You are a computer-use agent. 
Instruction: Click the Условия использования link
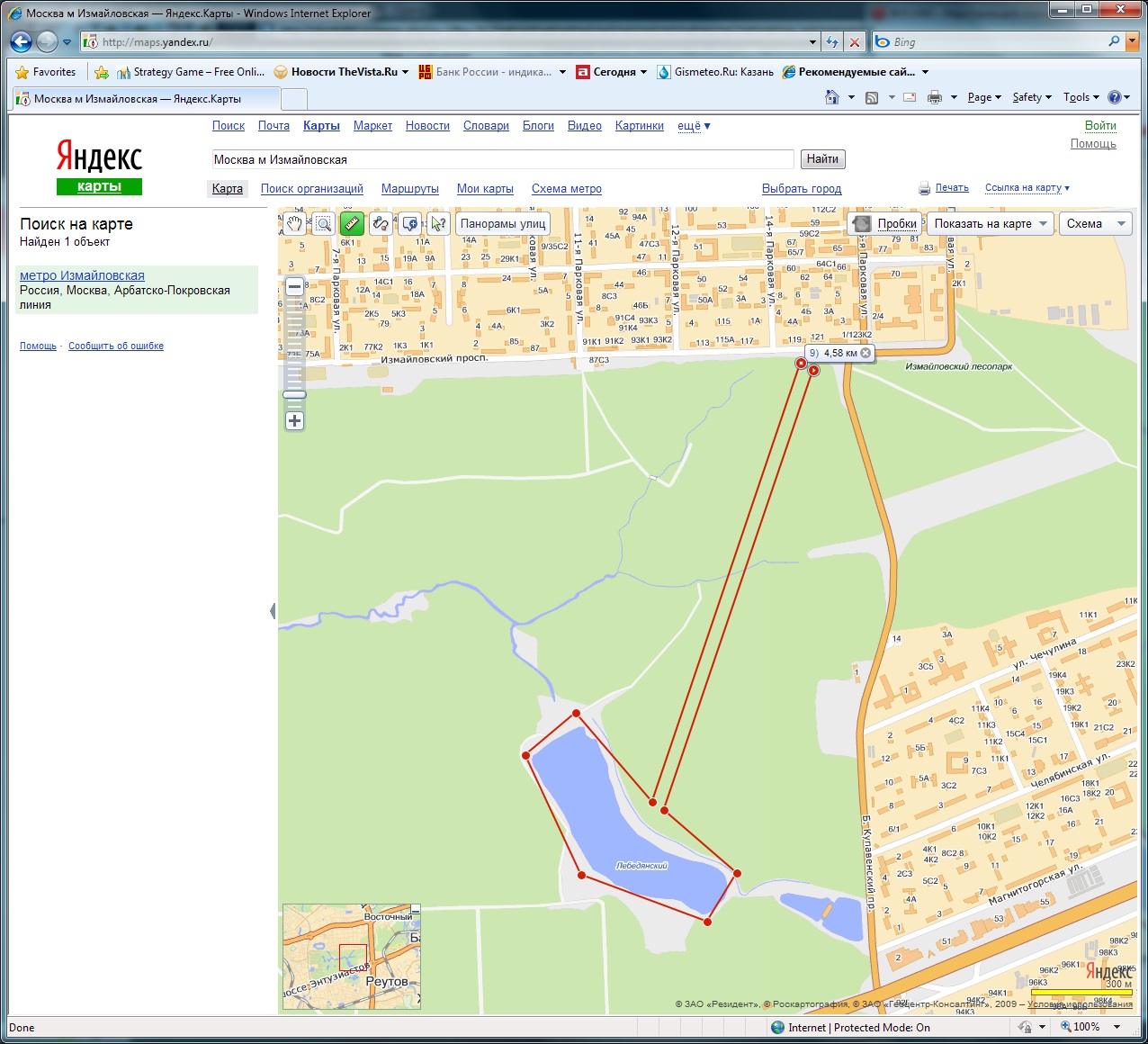[x=1080, y=1003]
